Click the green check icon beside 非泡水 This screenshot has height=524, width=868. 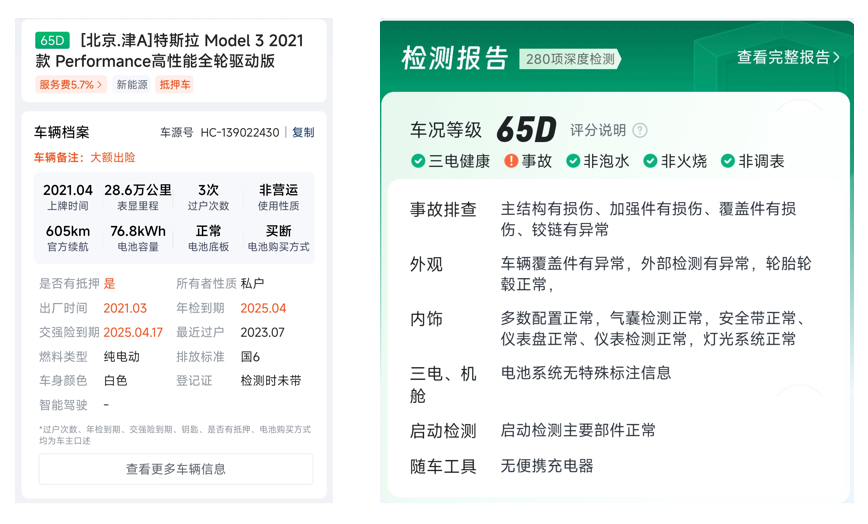(x=573, y=161)
